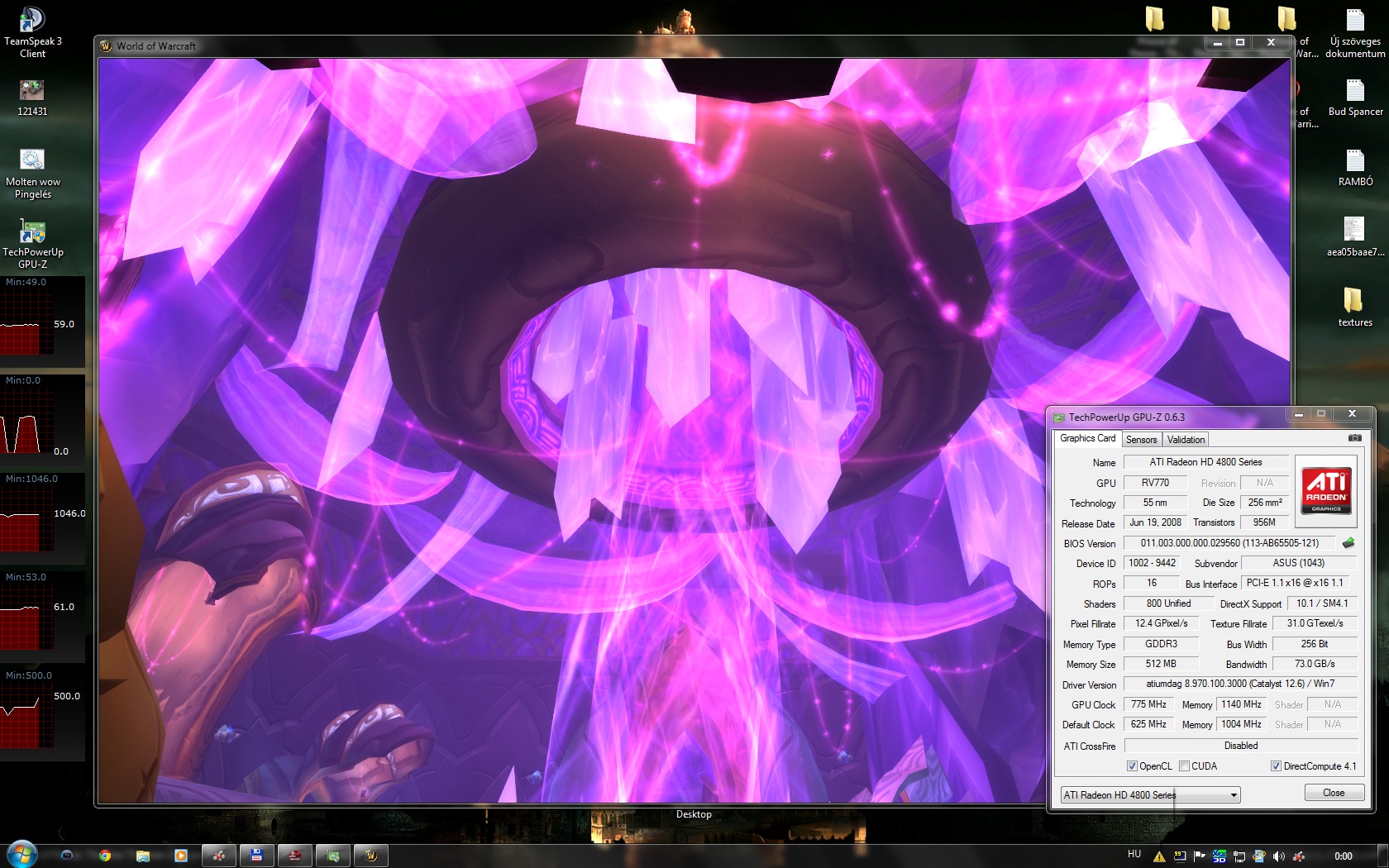Click the Xpand 3D tray icon
1389x868 pixels.
point(1219,856)
